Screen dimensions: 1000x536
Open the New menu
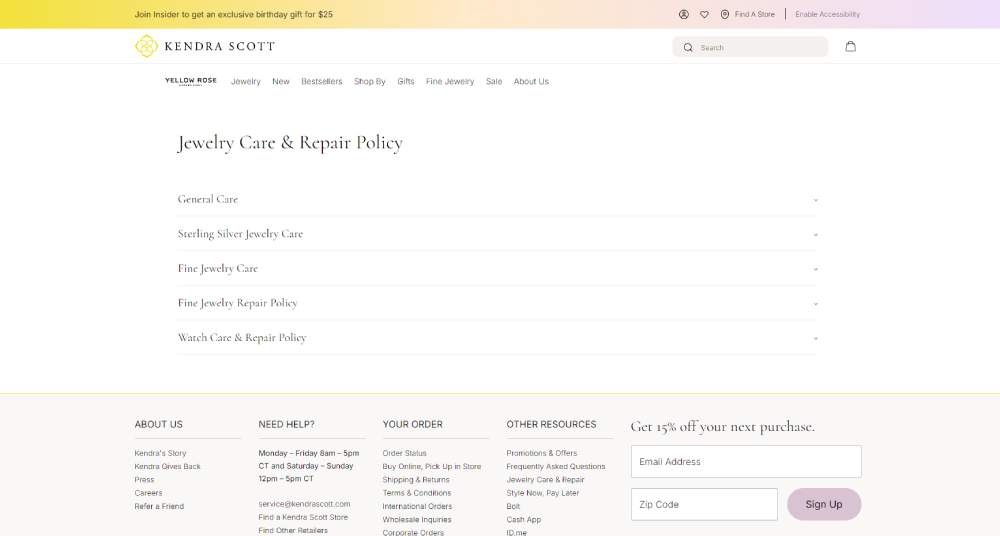pos(281,82)
